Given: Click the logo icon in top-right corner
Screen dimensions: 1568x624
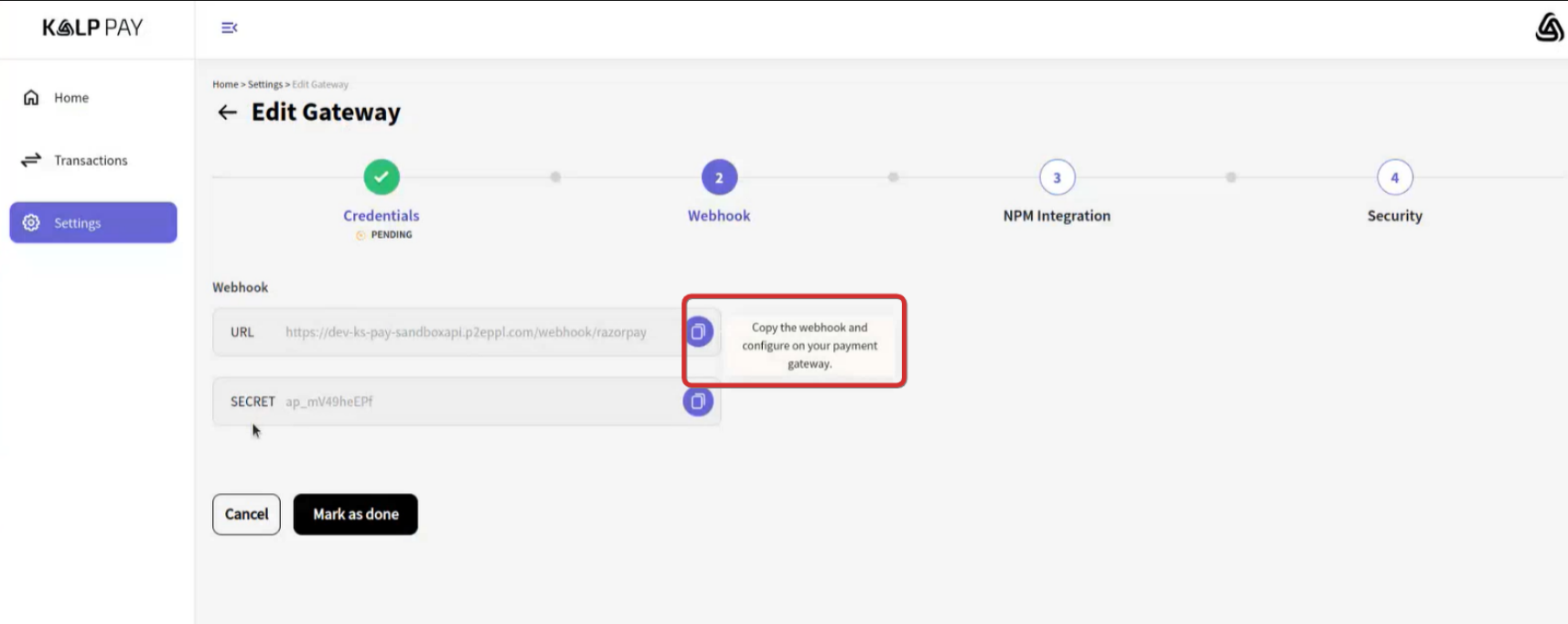Looking at the screenshot, I should click(x=1548, y=27).
